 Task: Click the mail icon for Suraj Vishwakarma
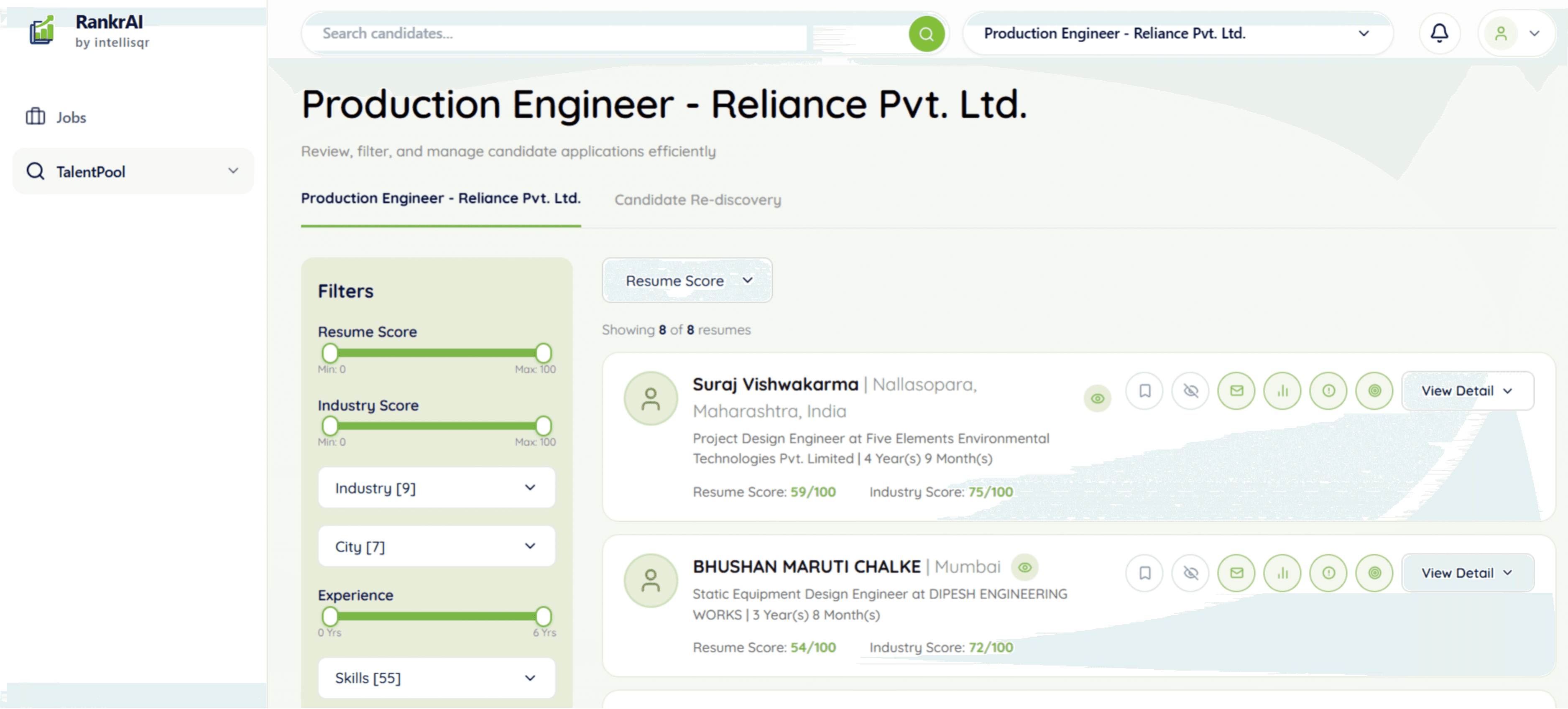tap(1236, 391)
